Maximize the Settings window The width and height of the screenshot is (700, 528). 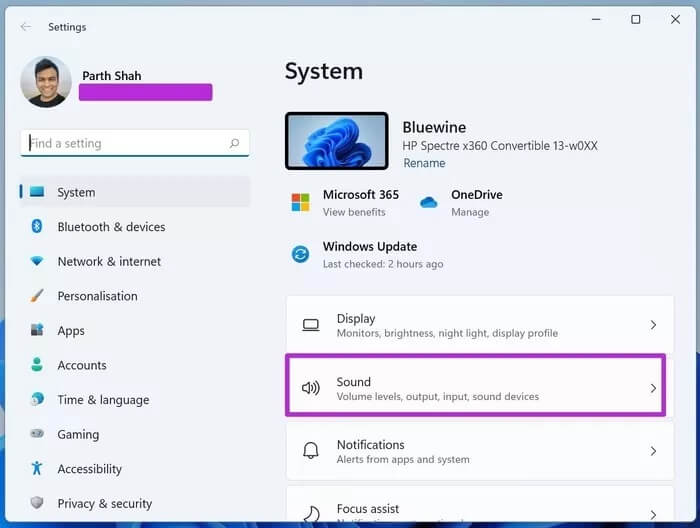[x=636, y=19]
